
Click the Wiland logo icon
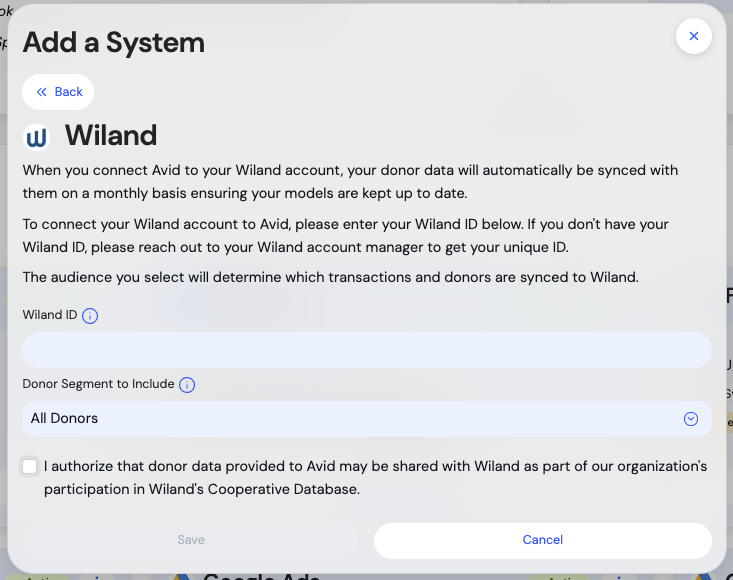point(37,137)
